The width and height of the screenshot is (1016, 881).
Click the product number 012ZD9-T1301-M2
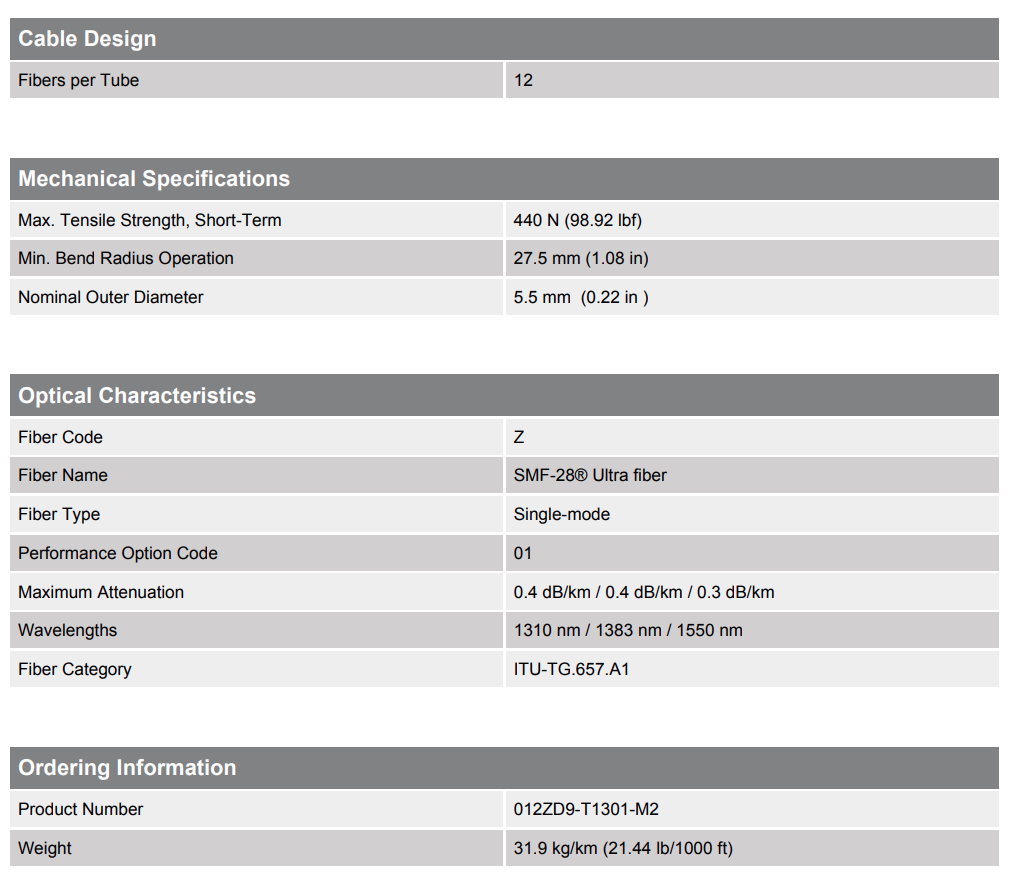tap(586, 809)
